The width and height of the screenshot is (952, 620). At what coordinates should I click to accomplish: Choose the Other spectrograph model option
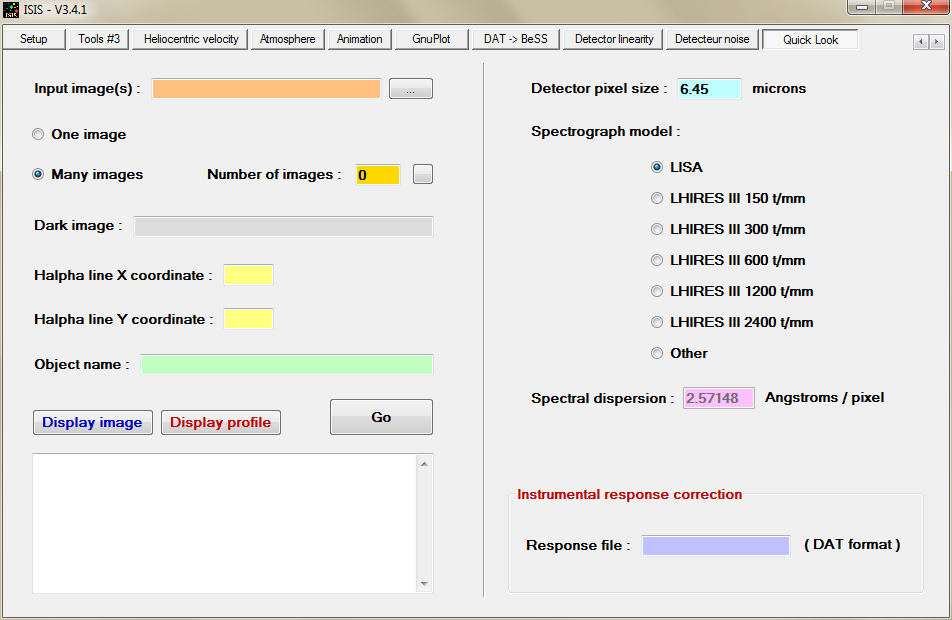[x=657, y=353]
